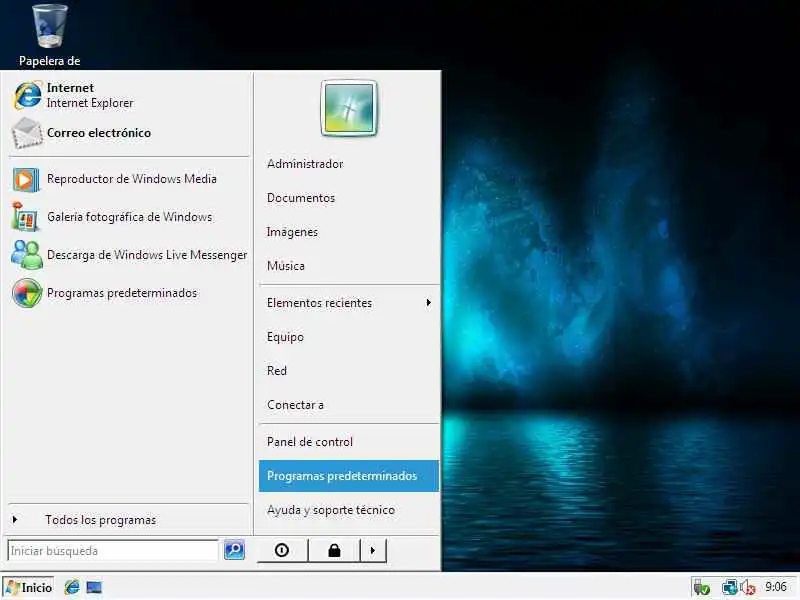Viewport: 800px width, 600px height.
Task: Click the Programas predeterminados icon in left pane
Action: [x=27, y=293]
